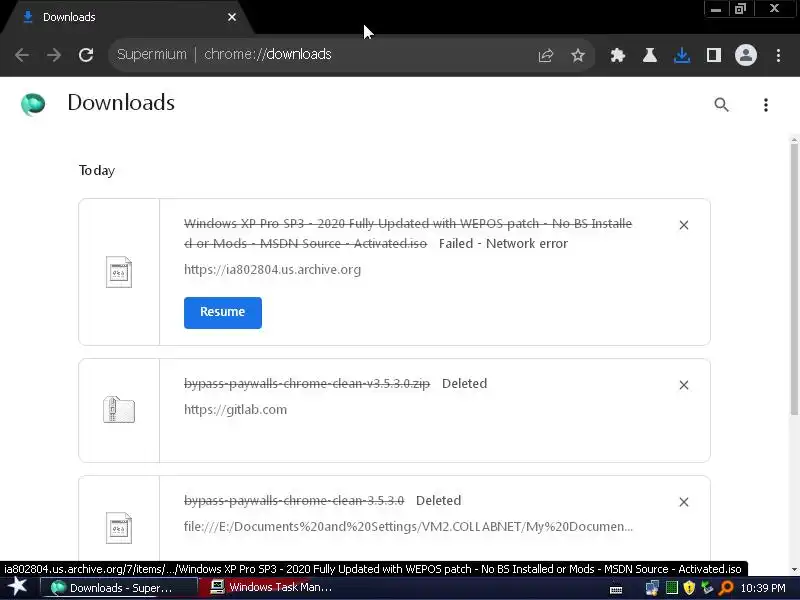The height and width of the screenshot is (600, 800).
Task: Click the network computers tray icon
Action: click(x=652, y=588)
